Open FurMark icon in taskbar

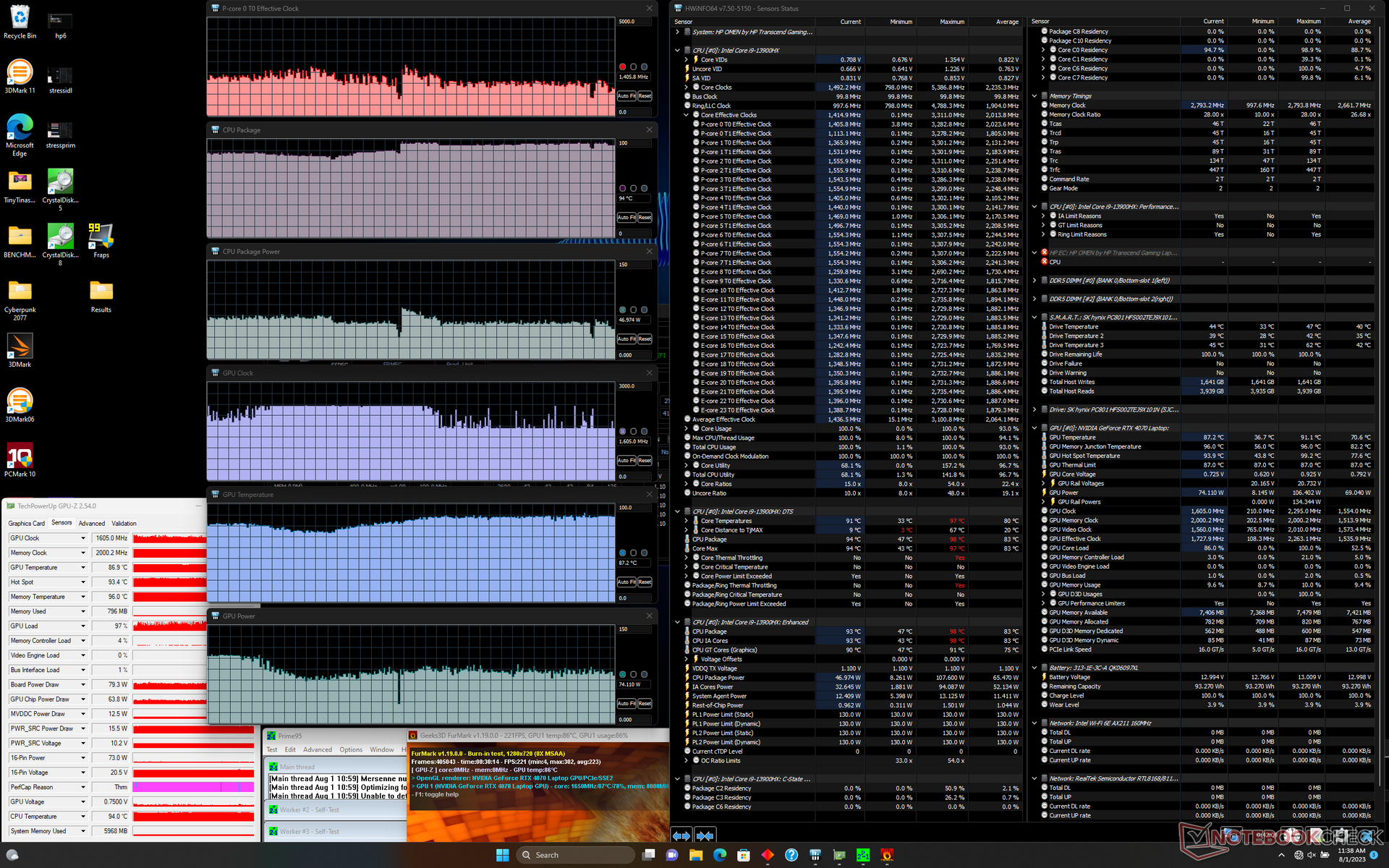[x=887, y=855]
